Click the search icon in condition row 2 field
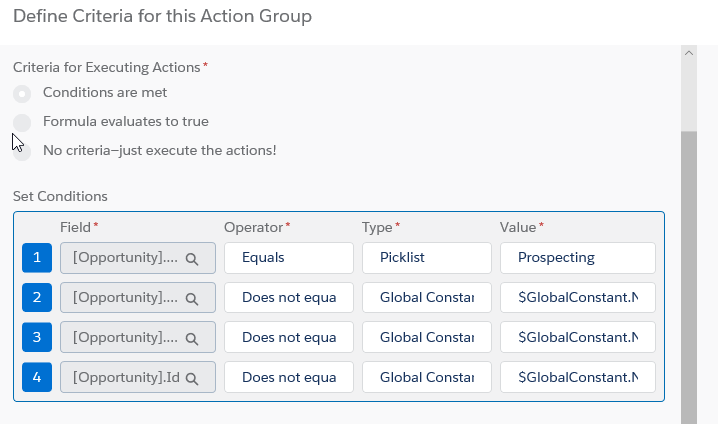 193,298
